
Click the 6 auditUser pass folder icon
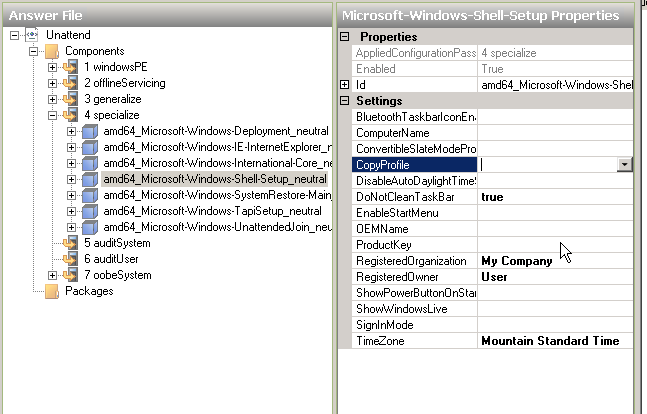pos(71,259)
